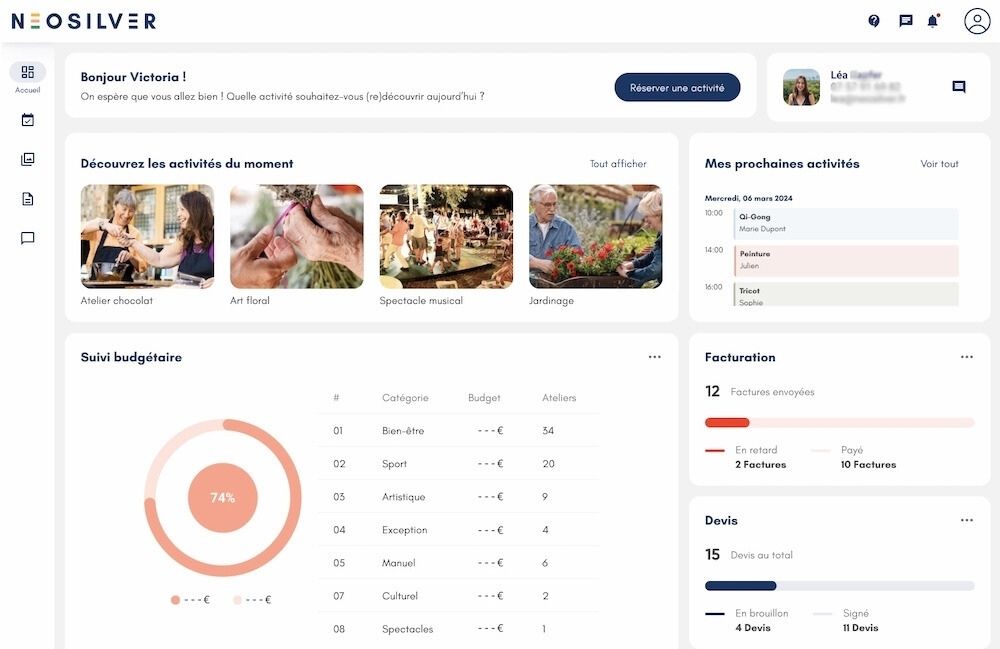Open the user profile icon top right

pyautogui.click(x=974, y=20)
